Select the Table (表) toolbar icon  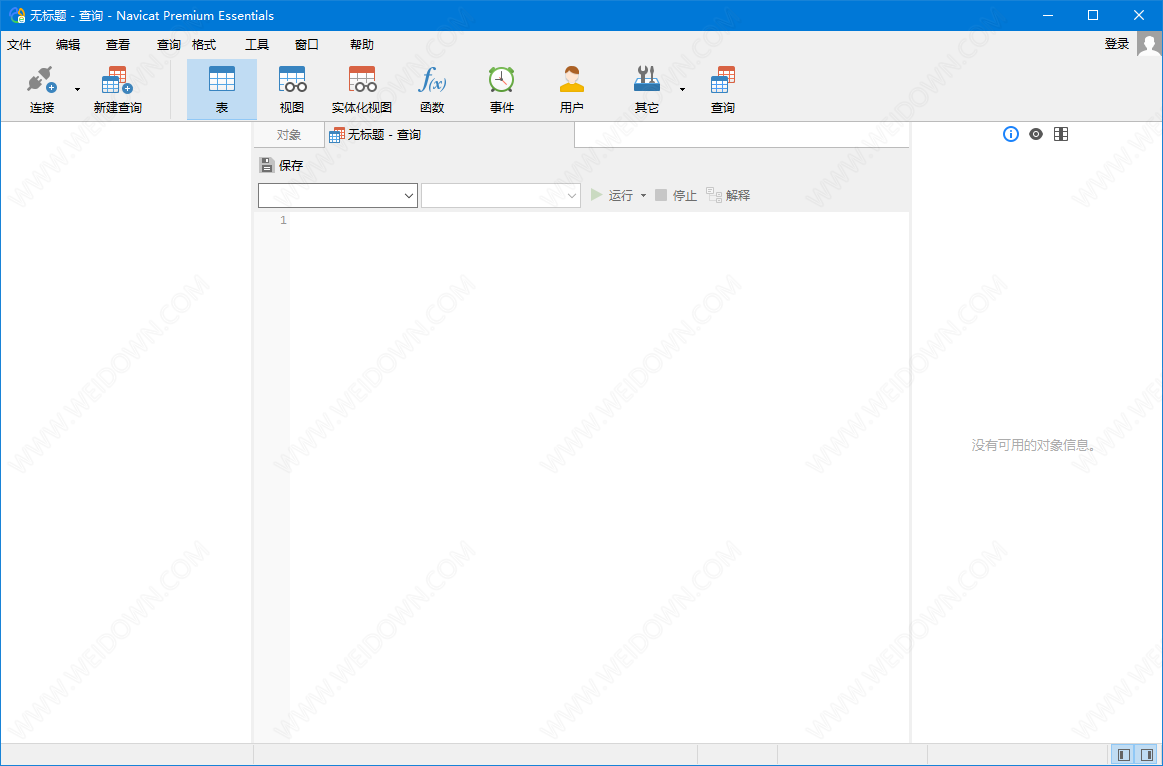pos(222,81)
